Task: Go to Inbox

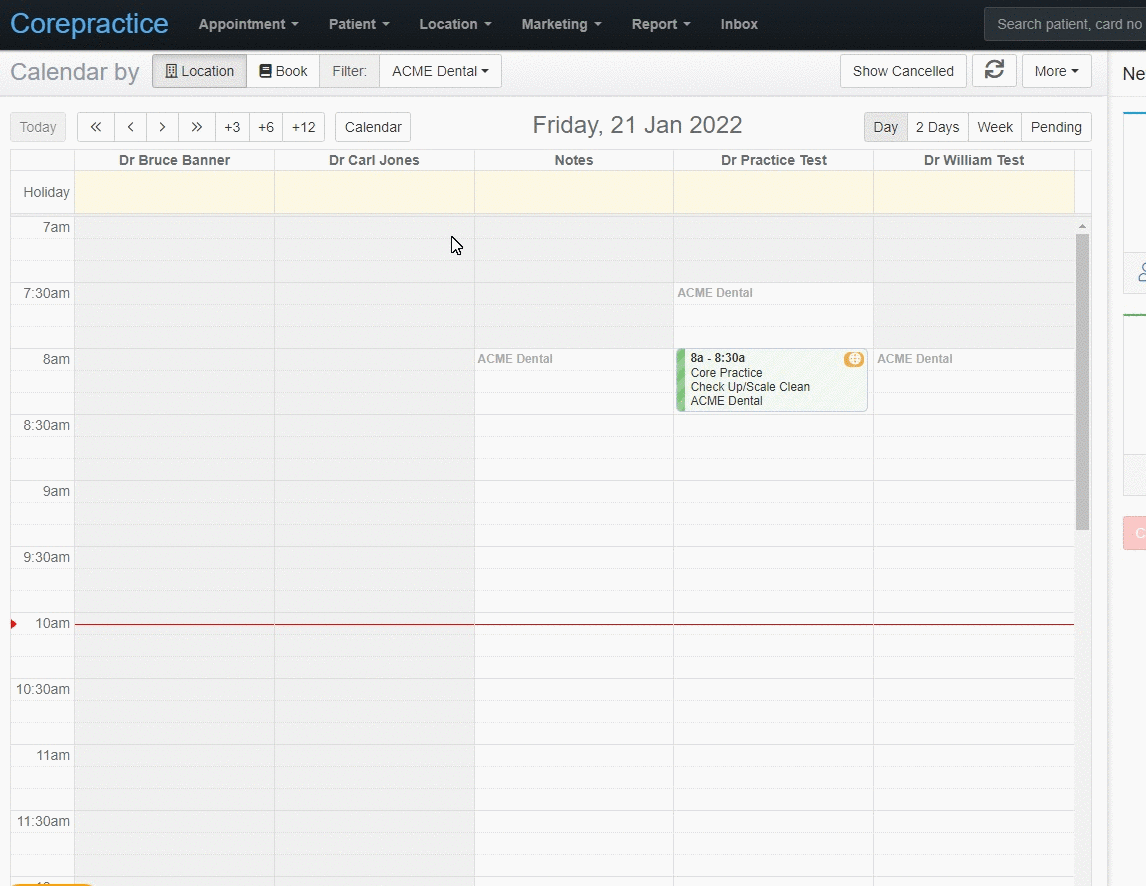Action: (x=739, y=24)
